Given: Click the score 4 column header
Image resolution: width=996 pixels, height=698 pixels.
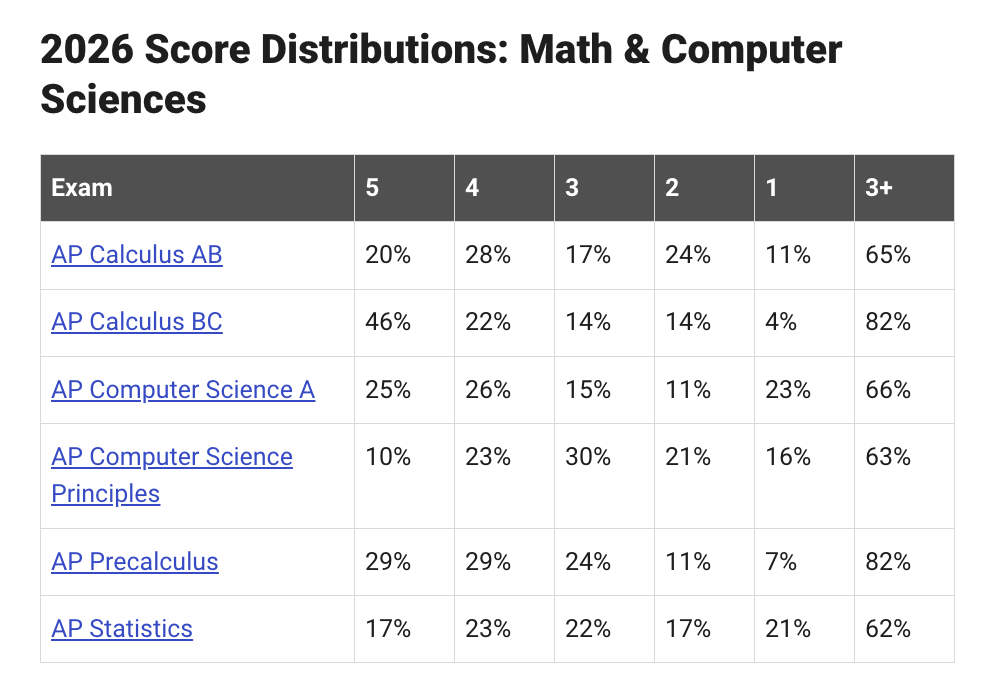Looking at the screenshot, I should [504, 188].
